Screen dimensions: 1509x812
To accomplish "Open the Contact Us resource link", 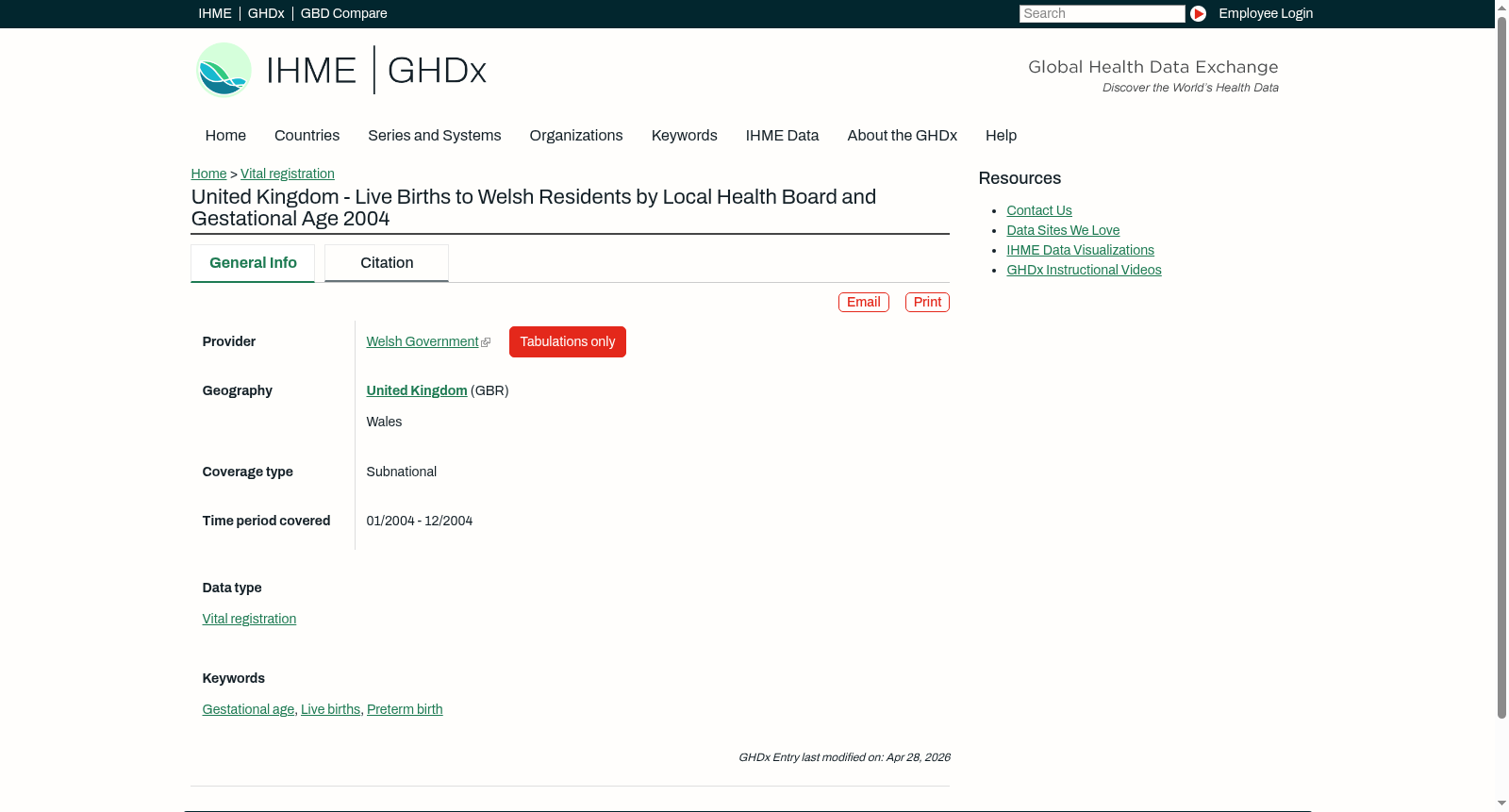I will (1039, 210).
